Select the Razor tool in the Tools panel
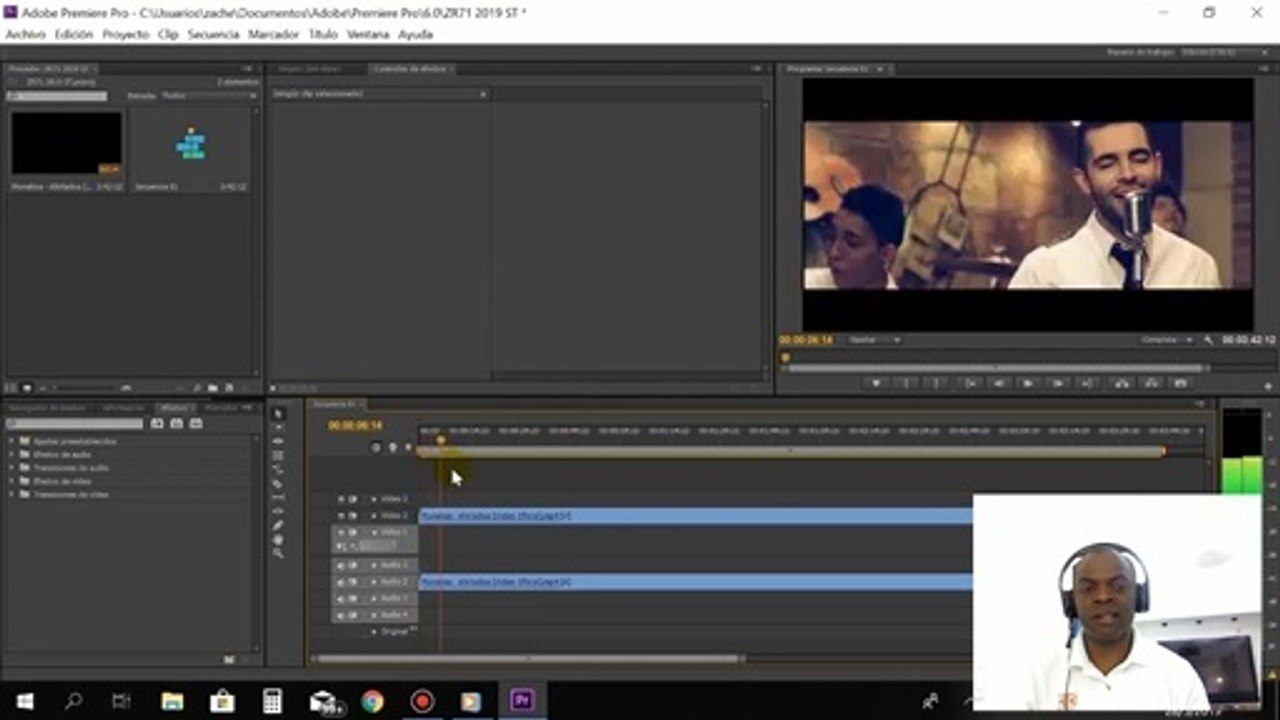1280x720 pixels. [278, 483]
